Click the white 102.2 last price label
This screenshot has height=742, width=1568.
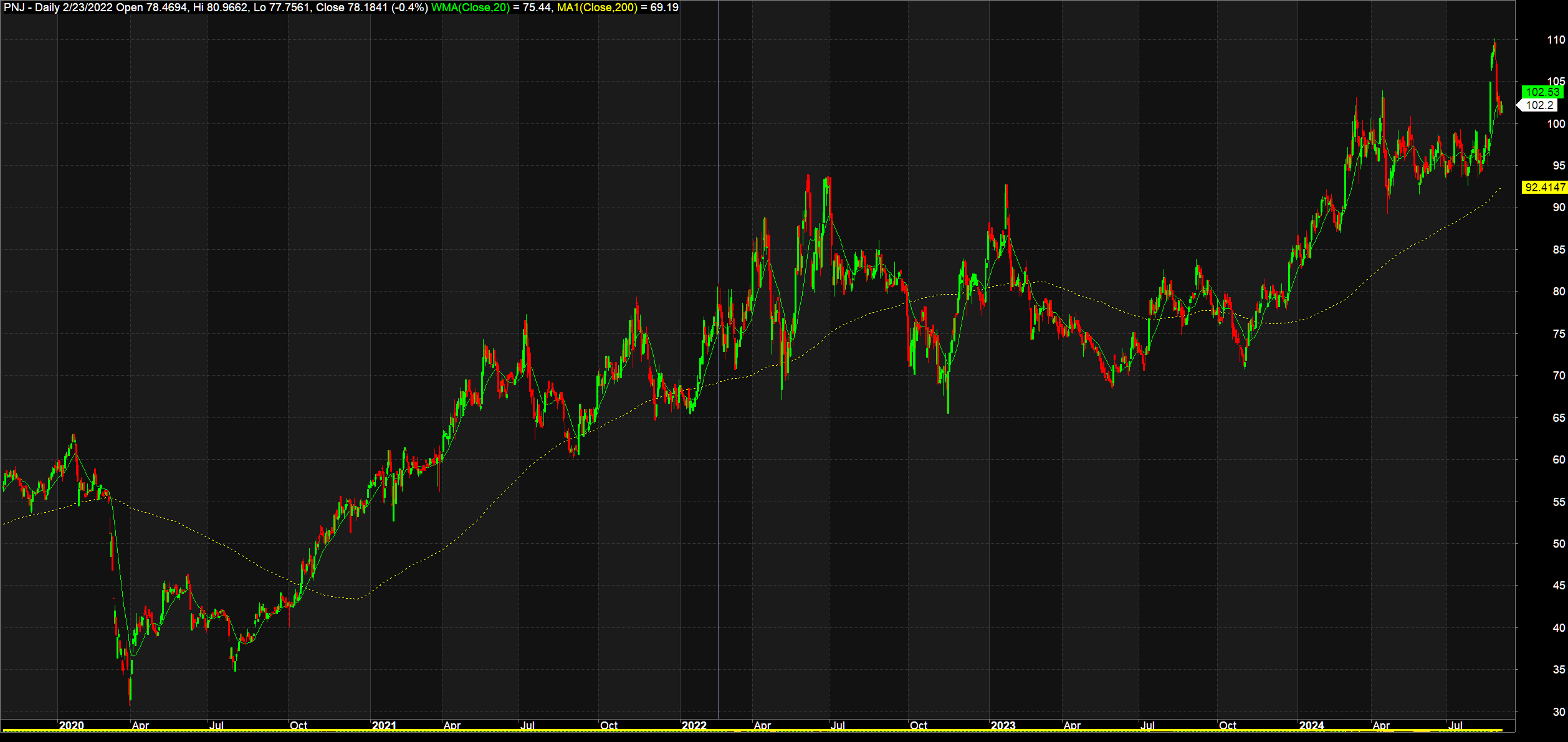coord(1539,105)
